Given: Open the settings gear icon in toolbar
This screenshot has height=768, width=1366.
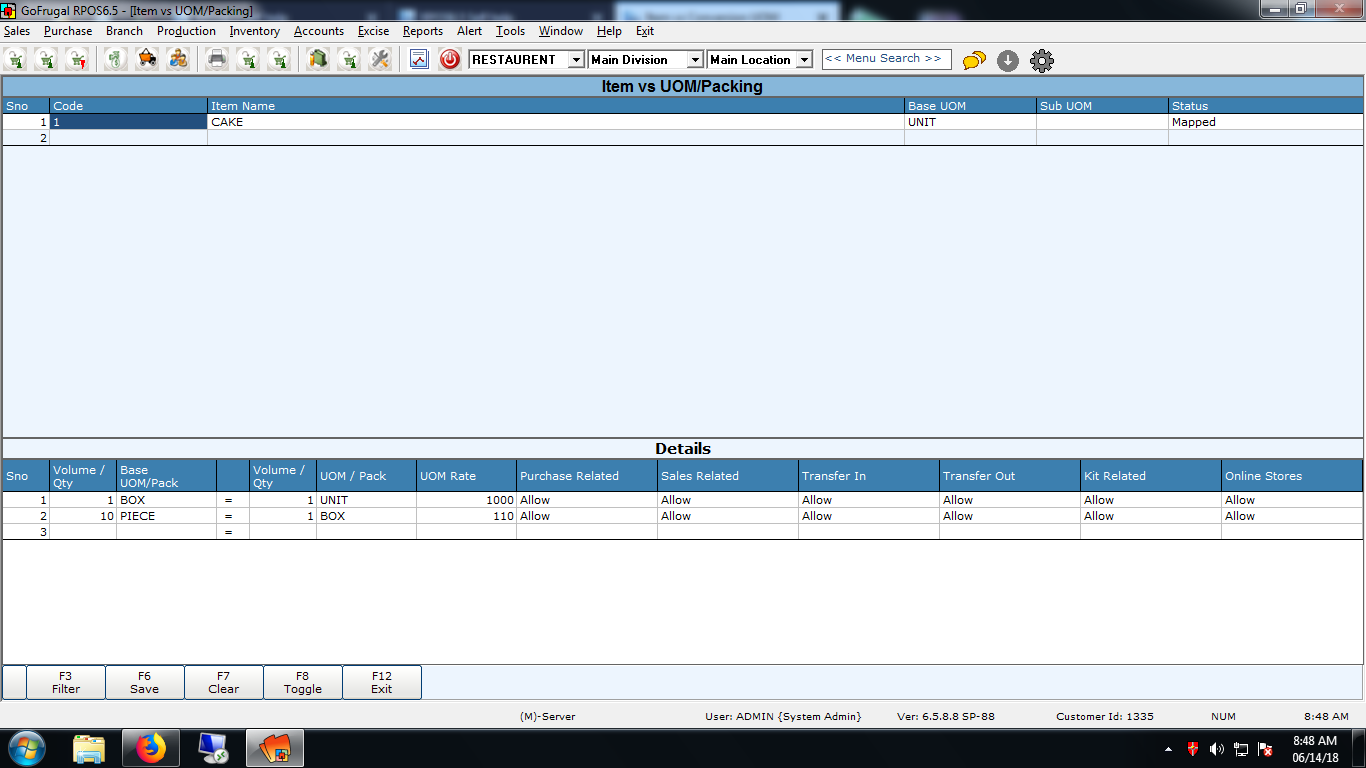Looking at the screenshot, I should [x=1042, y=61].
